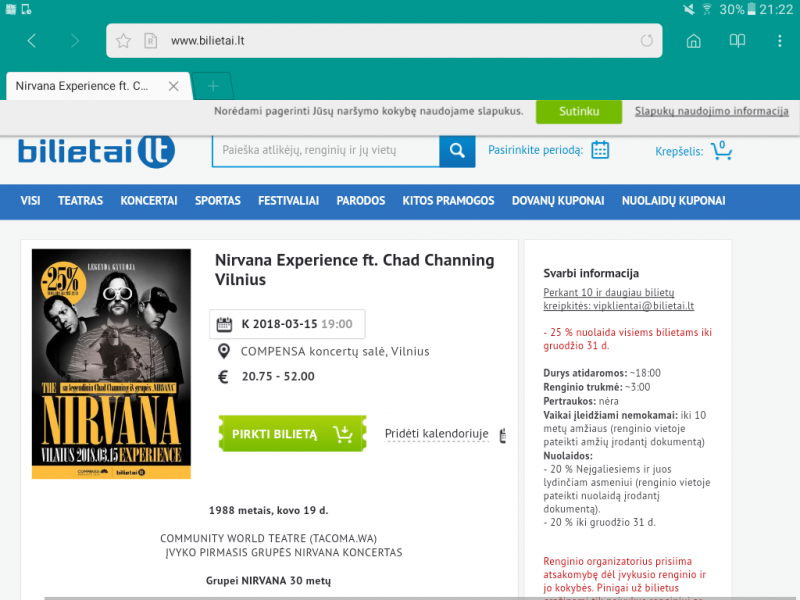Reload the page with the refresh icon

(x=646, y=40)
